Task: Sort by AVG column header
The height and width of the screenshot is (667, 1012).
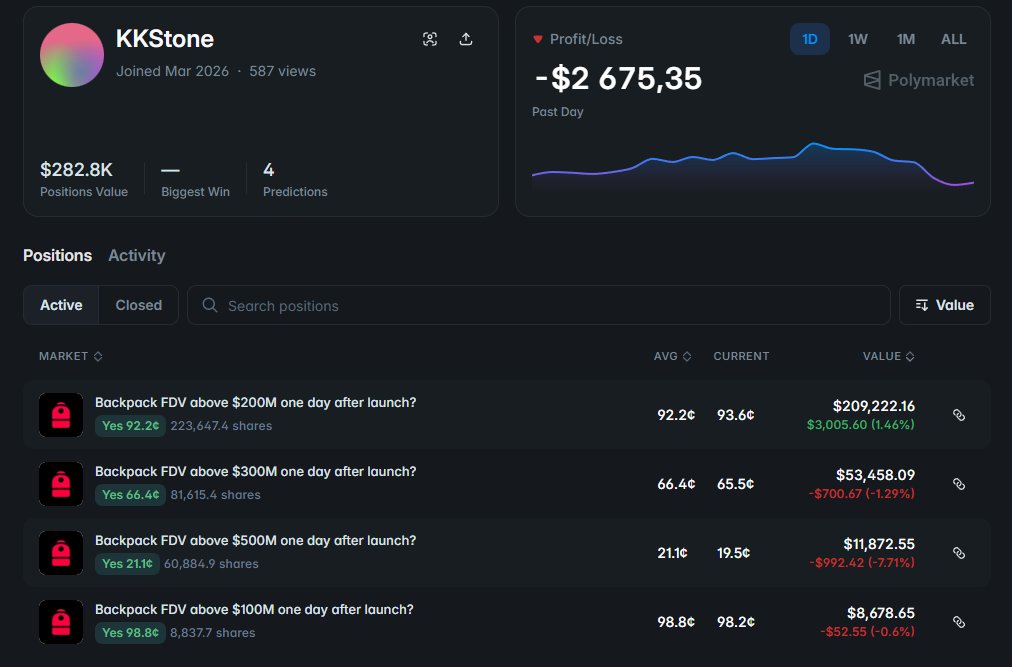Action: [673, 356]
